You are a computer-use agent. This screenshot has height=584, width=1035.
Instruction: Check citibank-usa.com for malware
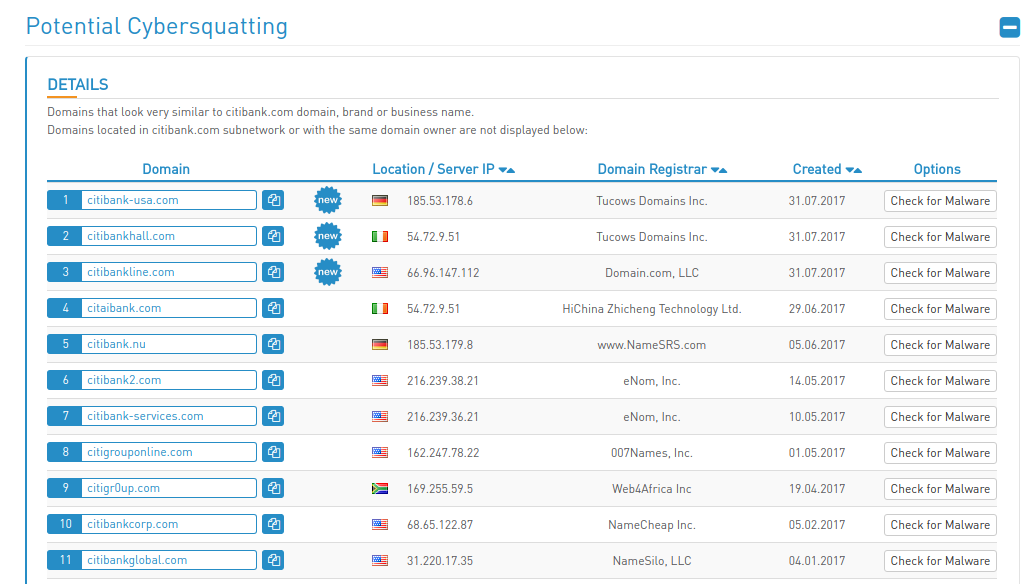coord(940,201)
